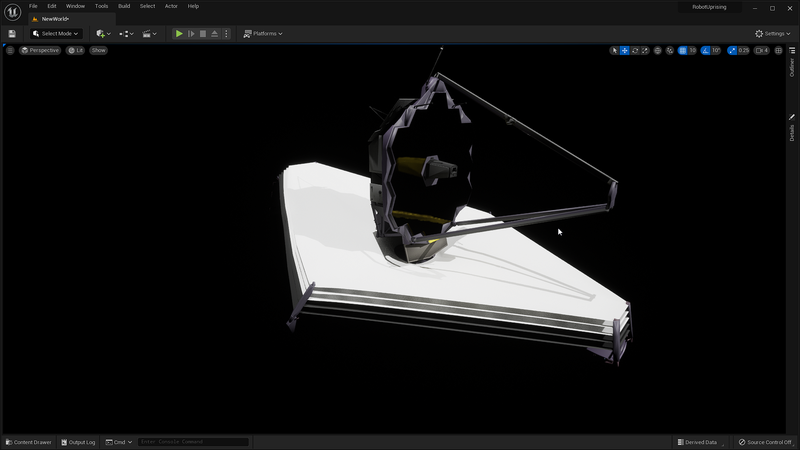The height and width of the screenshot is (450, 800).
Task: Toggle grid position snapping
Action: [683, 50]
